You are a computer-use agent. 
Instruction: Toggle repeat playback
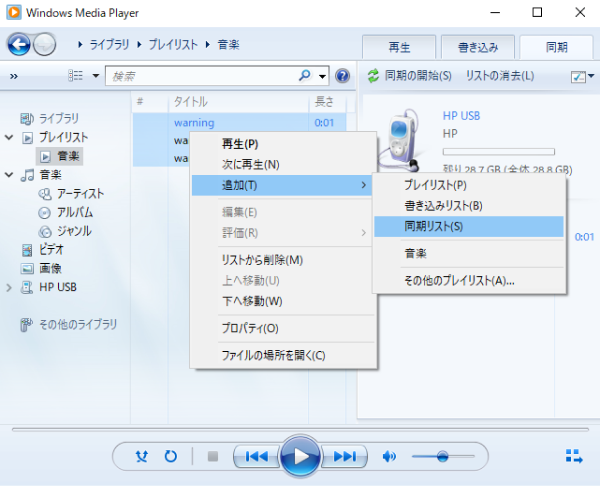(171, 456)
